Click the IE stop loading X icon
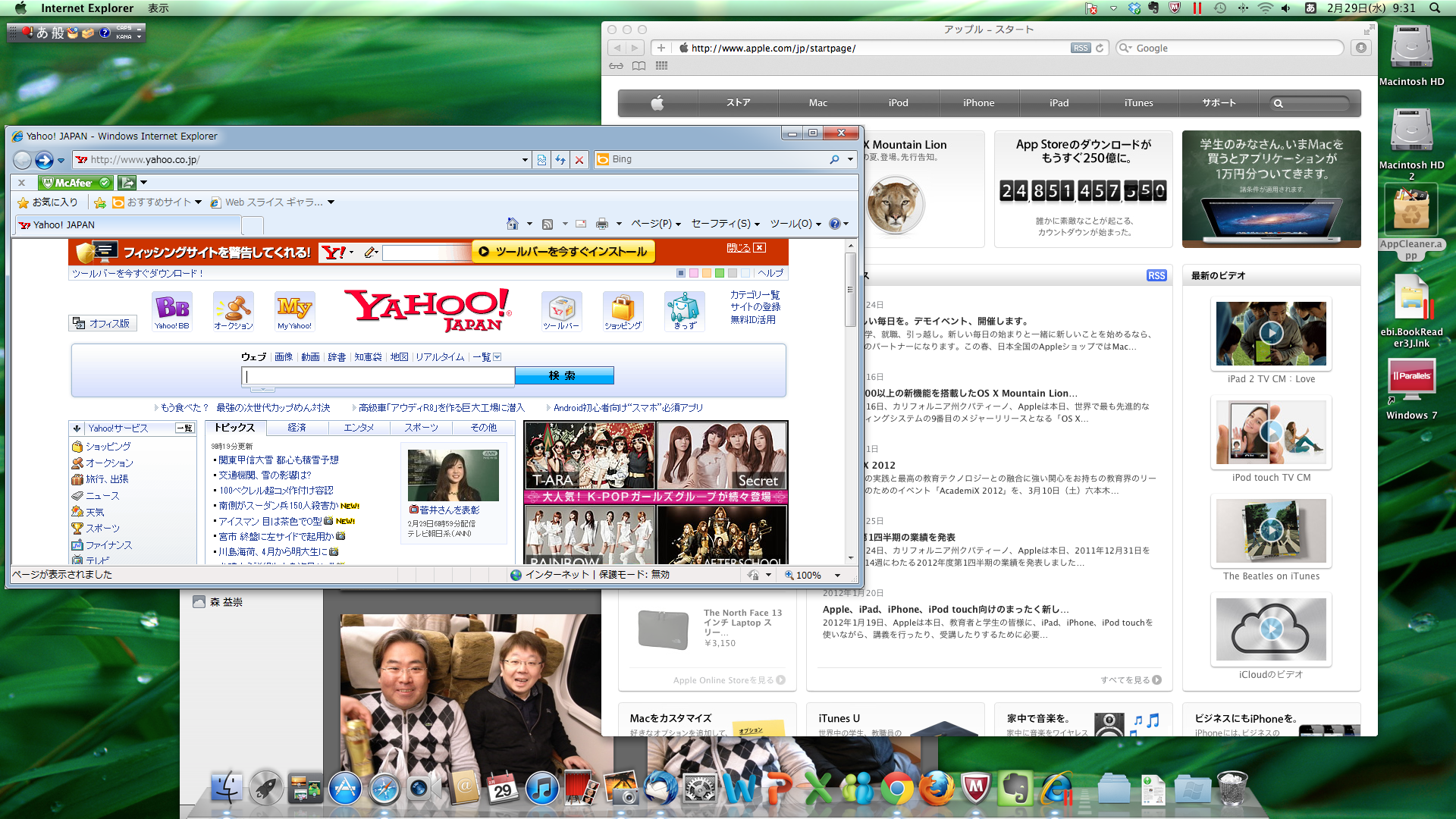 (579, 160)
